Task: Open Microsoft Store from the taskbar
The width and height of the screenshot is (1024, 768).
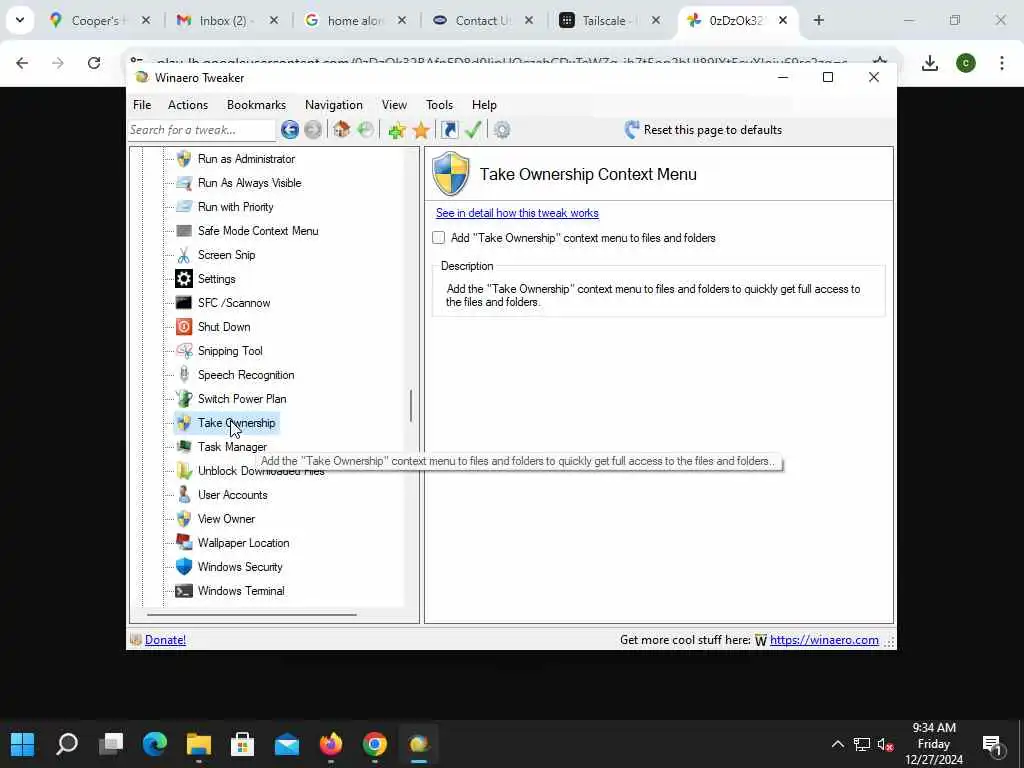Action: 242,744
